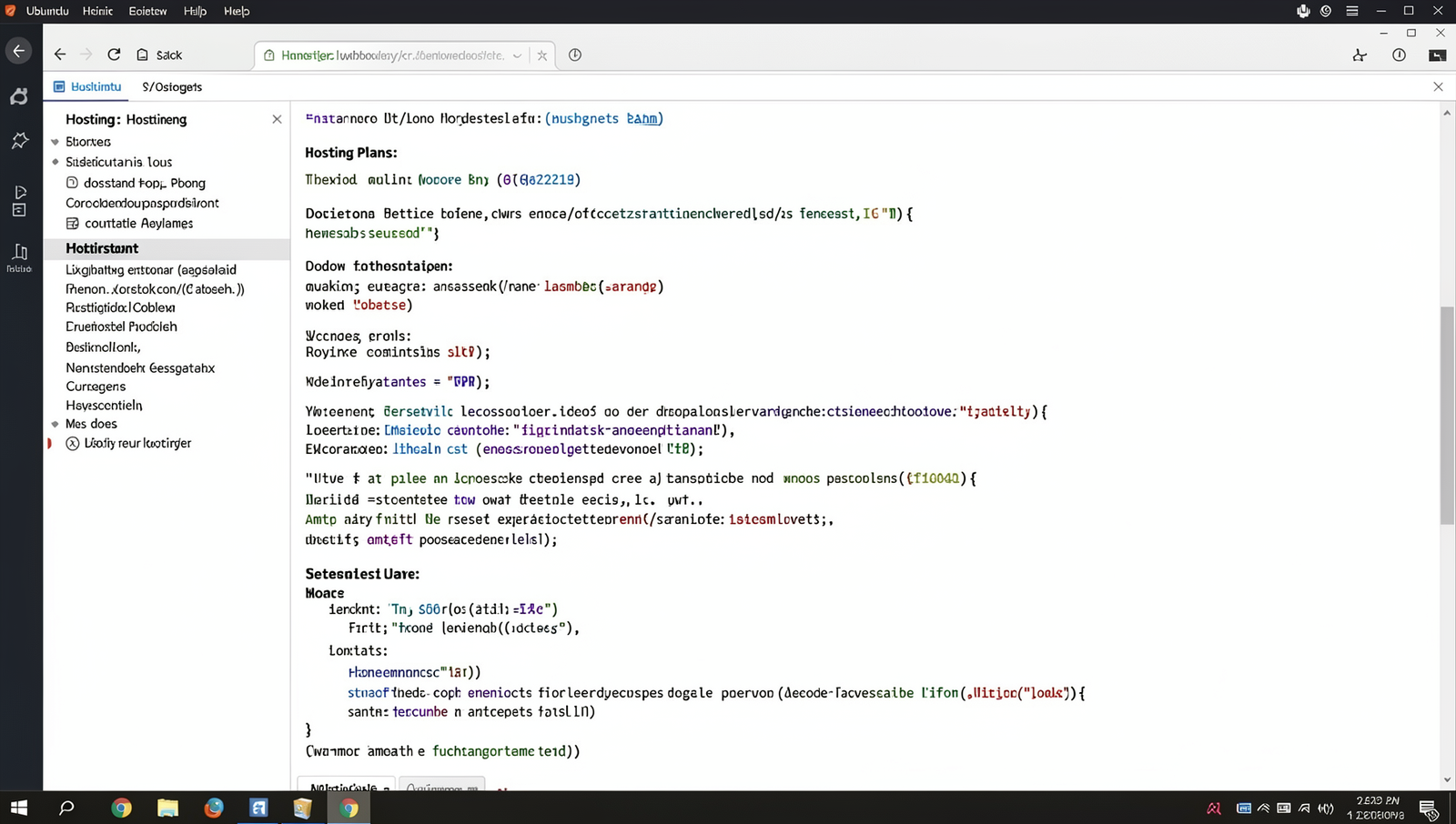
Task: Open the Cruehostel Piodoleh entry
Action: pos(121,327)
